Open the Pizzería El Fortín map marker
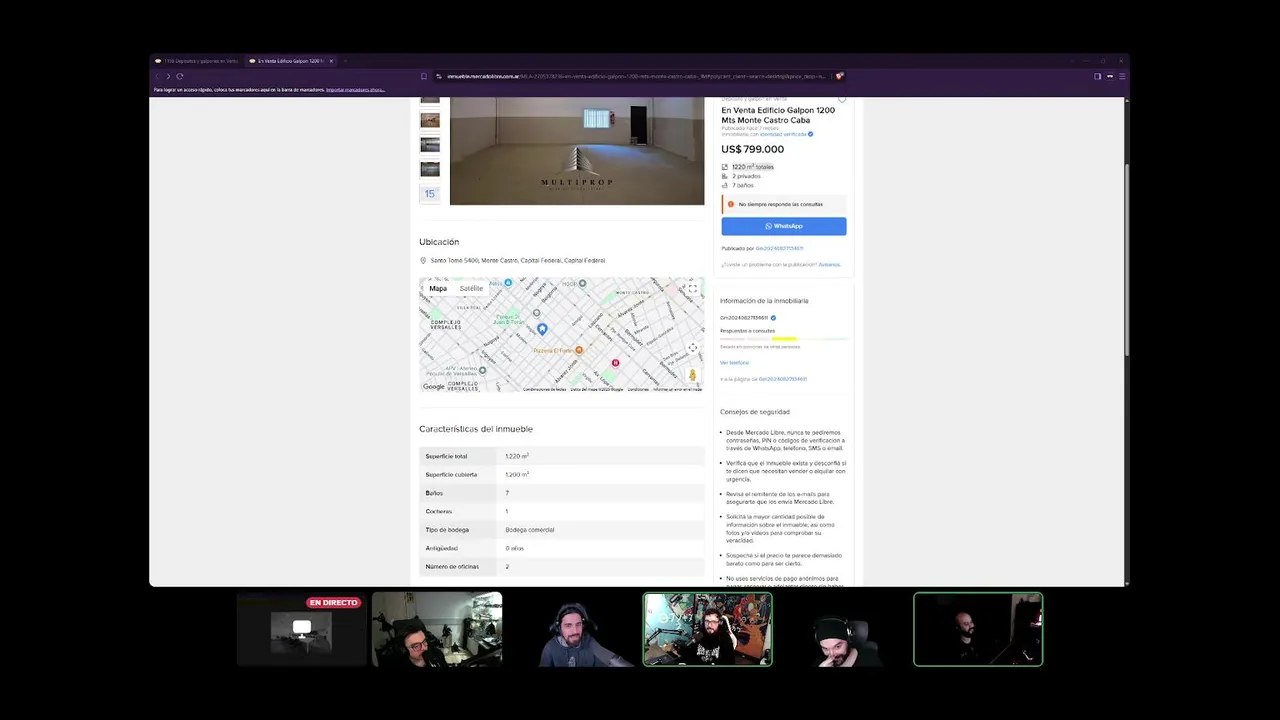1280x720 pixels. point(579,350)
